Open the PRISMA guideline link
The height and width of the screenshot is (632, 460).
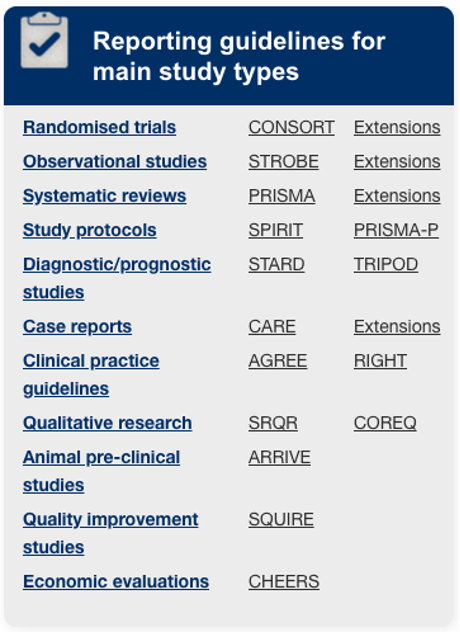(x=282, y=196)
